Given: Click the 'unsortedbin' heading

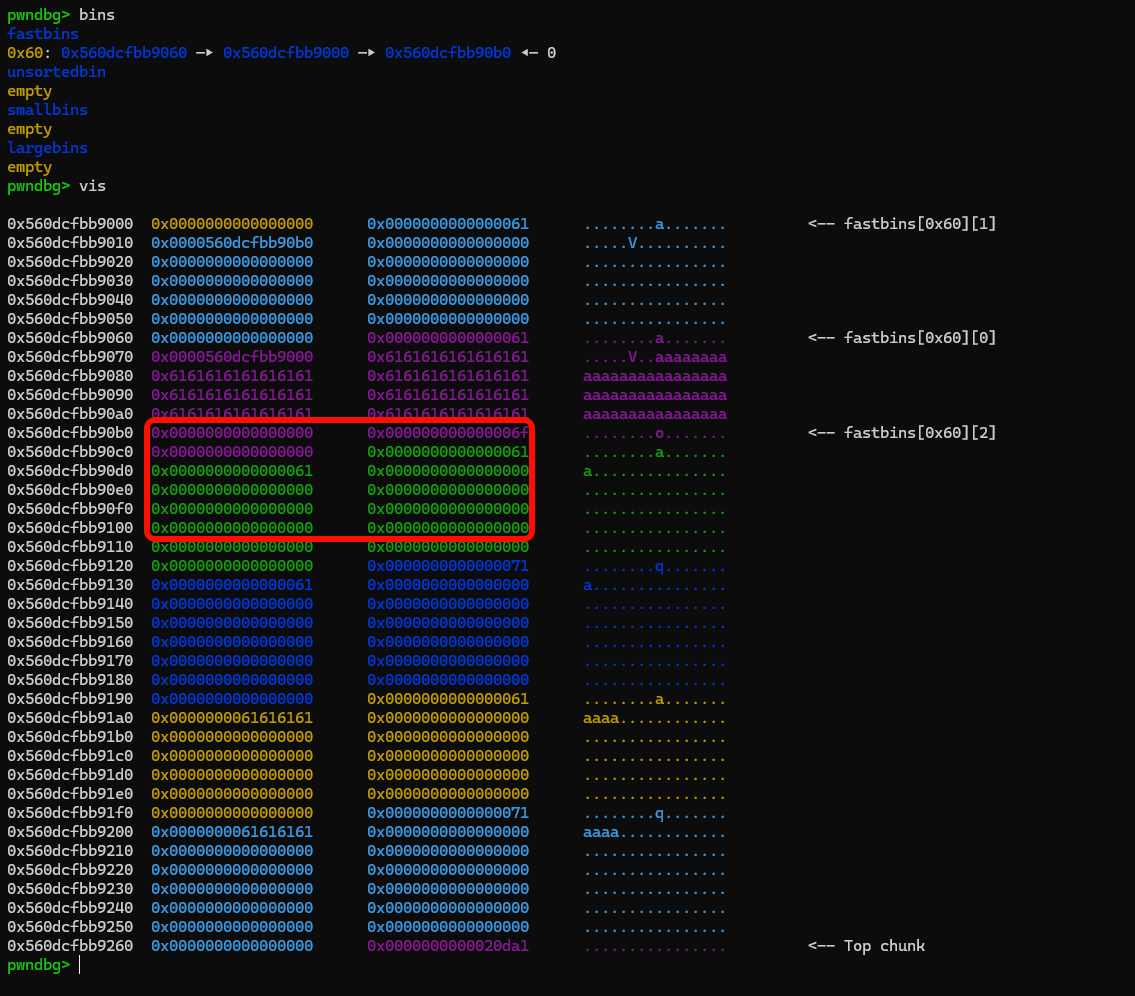Looking at the screenshot, I should [56, 72].
